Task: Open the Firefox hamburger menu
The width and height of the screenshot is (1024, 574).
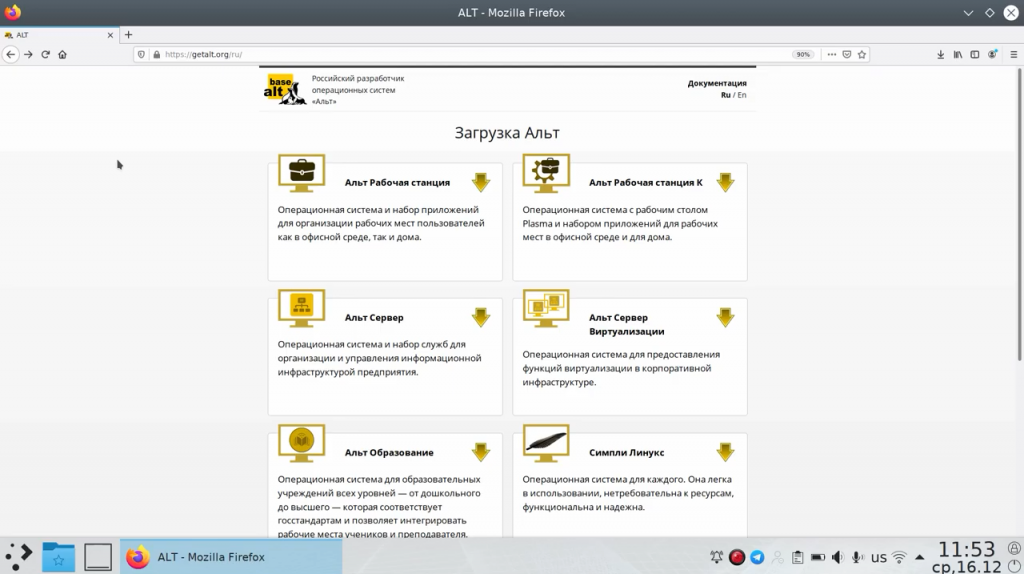Action: pos(1014,54)
